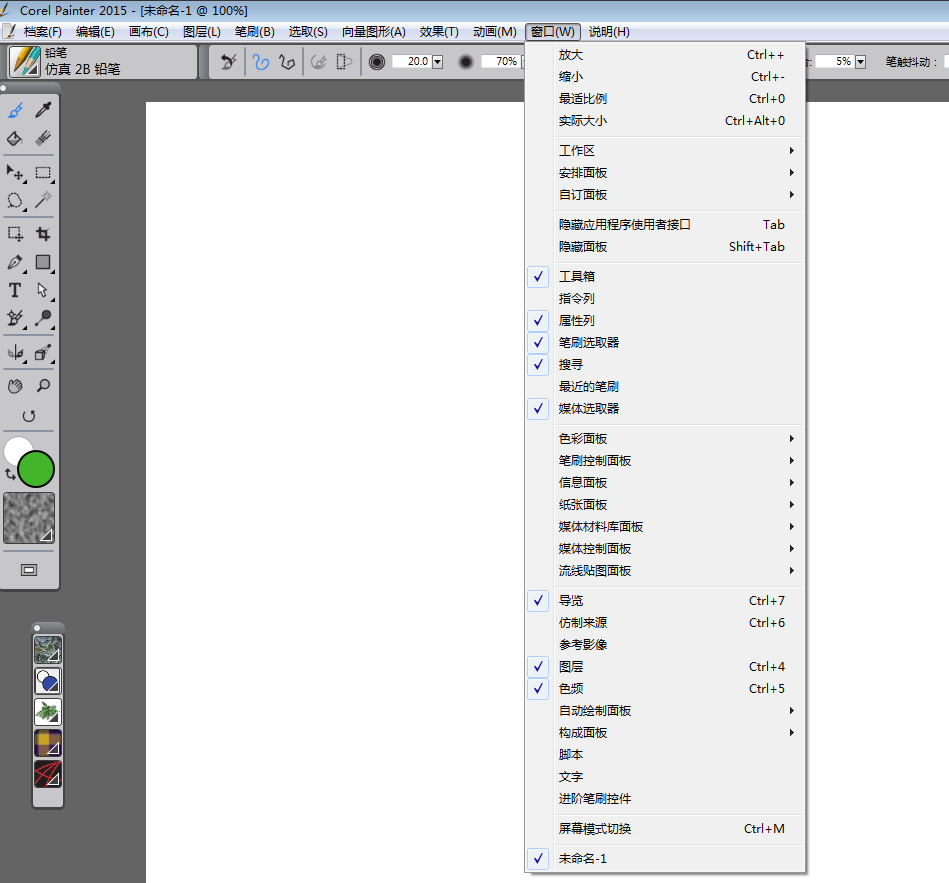Select the Grabber hand tool
This screenshot has height=883, width=949.
[x=15, y=386]
